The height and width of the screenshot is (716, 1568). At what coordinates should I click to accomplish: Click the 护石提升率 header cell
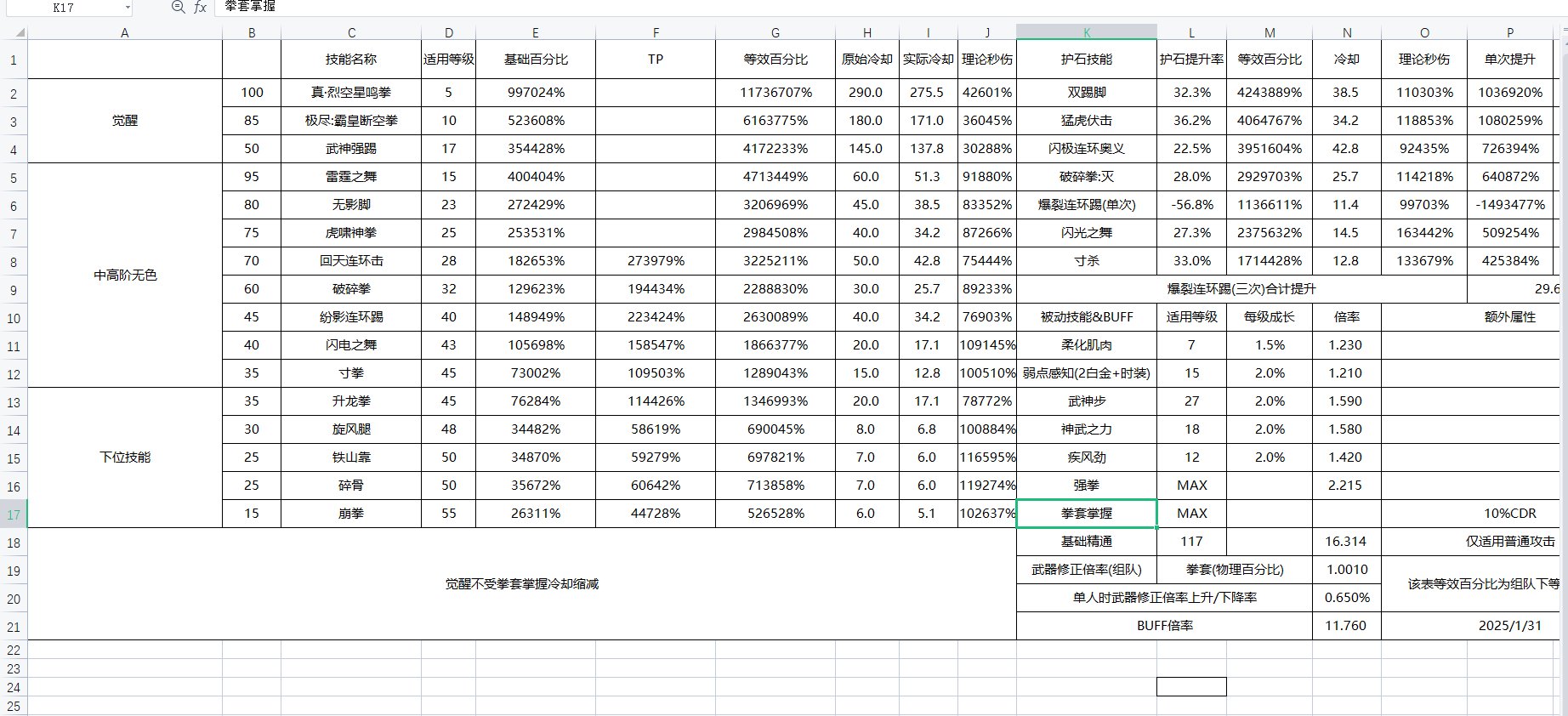1191,60
